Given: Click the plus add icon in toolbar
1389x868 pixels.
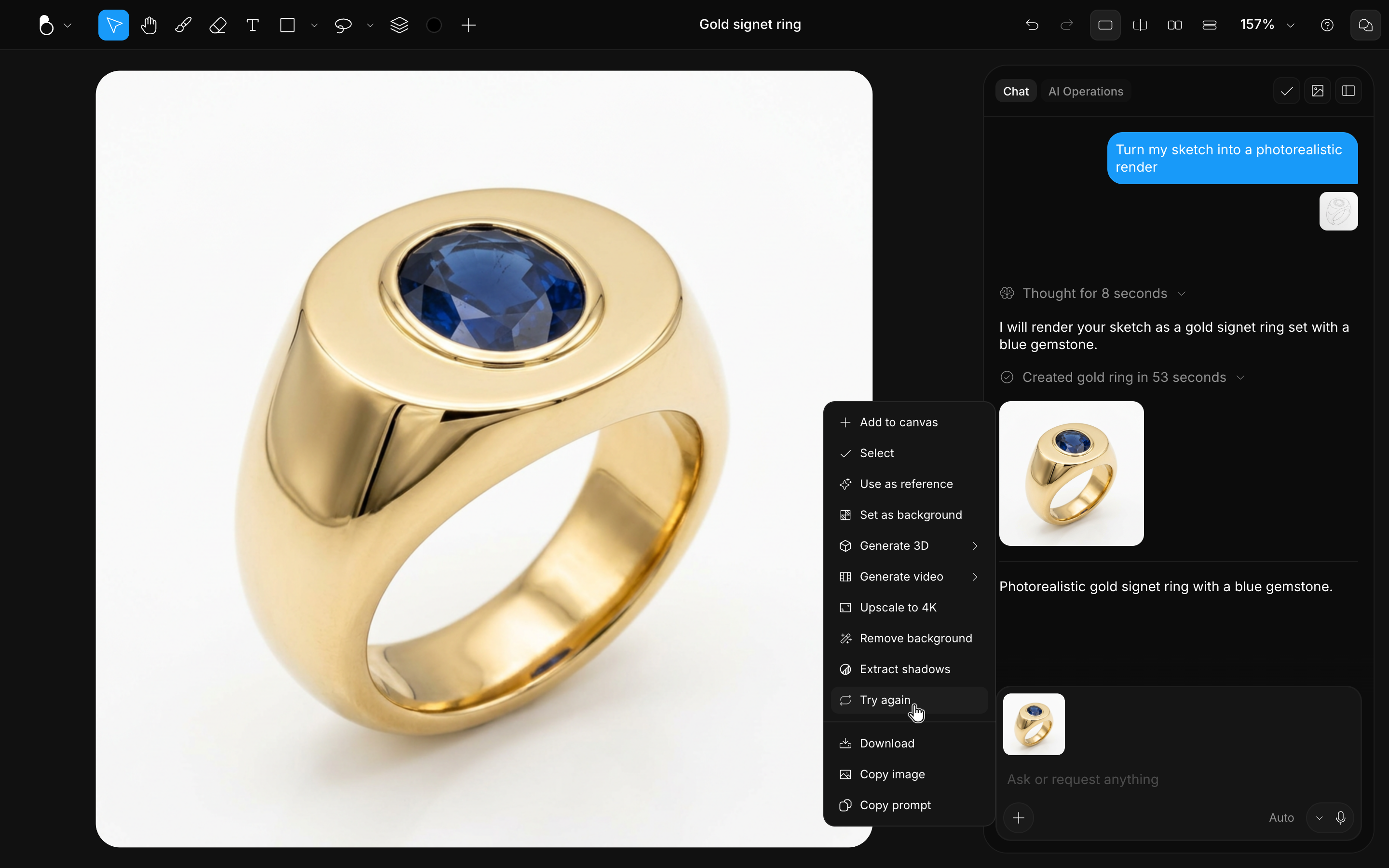Looking at the screenshot, I should [469, 25].
